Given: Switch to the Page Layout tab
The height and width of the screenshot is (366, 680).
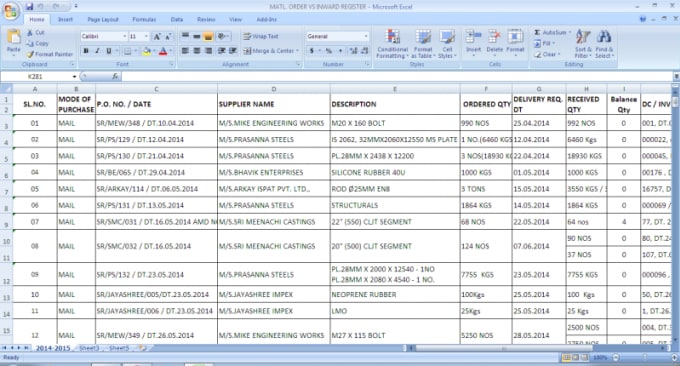Looking at the screenshot, I should click(x=103, y=20).
